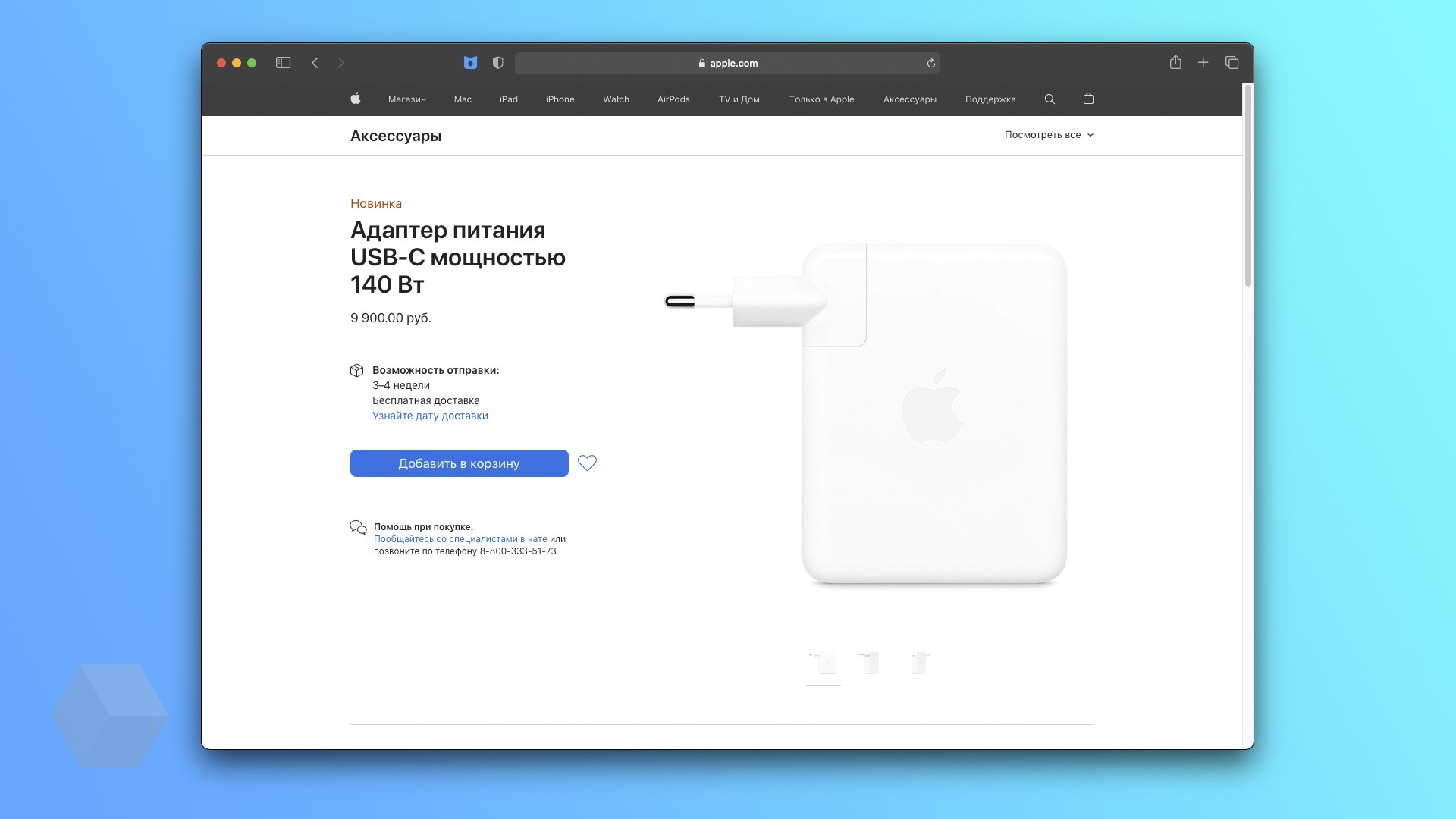Click the Аксессуары page heading link
This screenshot has width=1456, height=819.
396,136
